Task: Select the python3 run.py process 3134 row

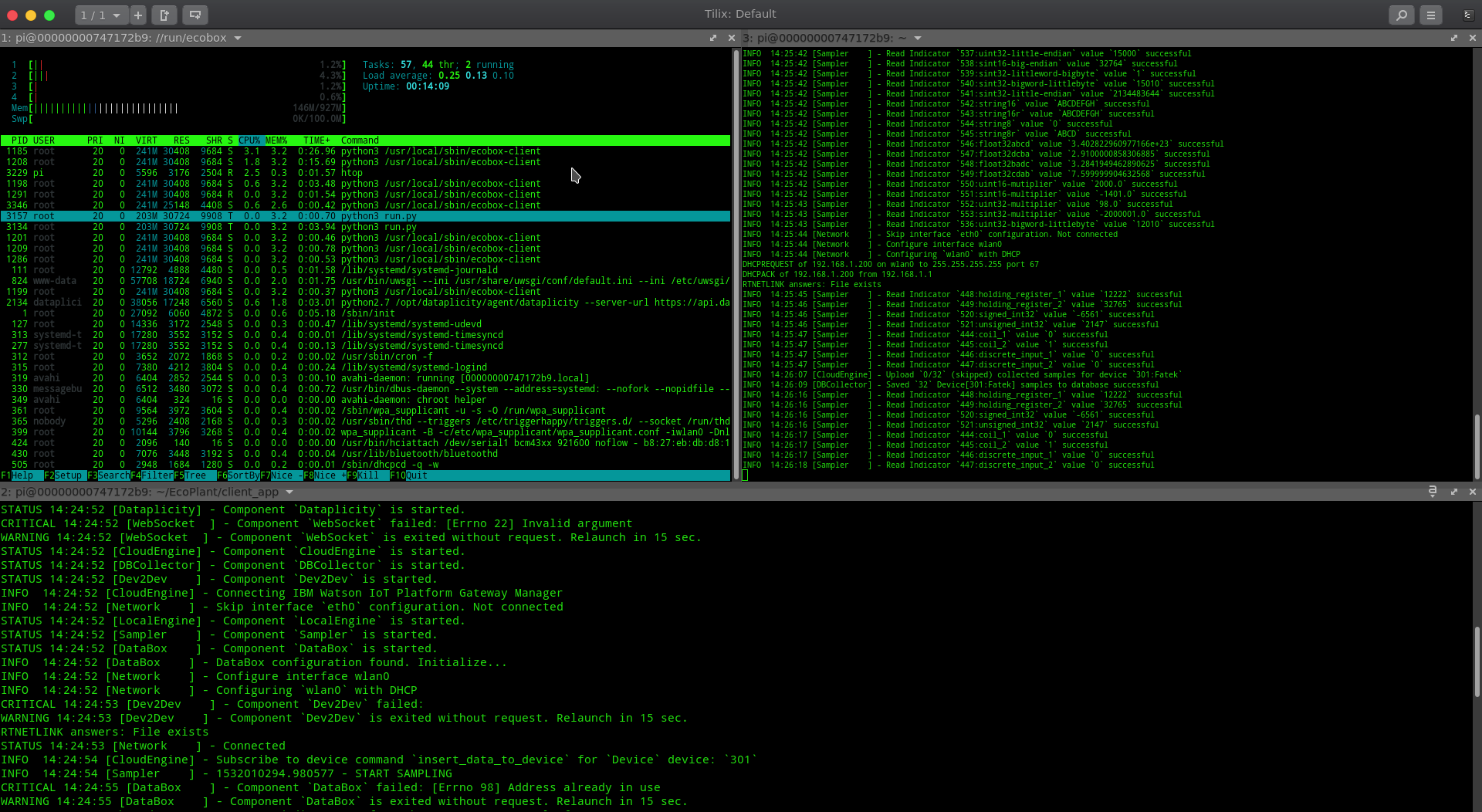Action: click(x=365, y=227)
